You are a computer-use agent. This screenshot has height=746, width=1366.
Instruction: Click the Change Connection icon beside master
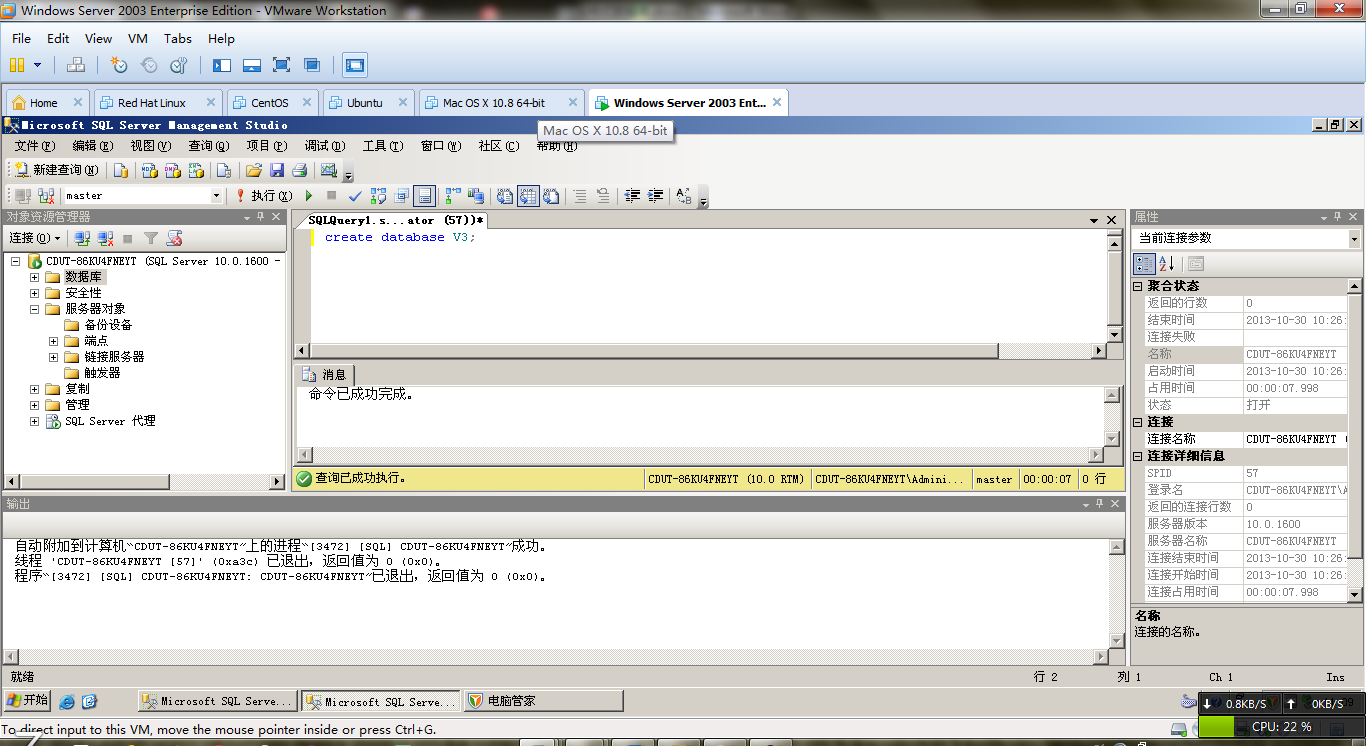46,196
